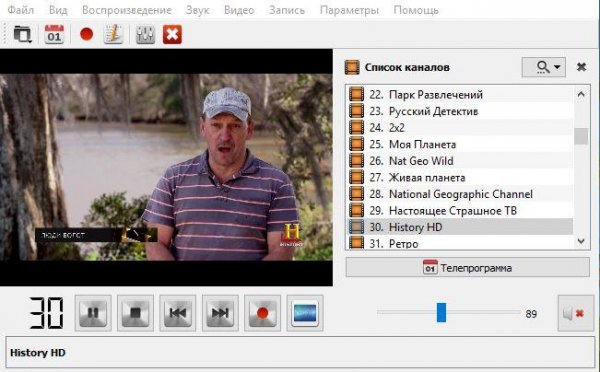Click the film icon beside Моя Планета

click(x=356, y=144)
